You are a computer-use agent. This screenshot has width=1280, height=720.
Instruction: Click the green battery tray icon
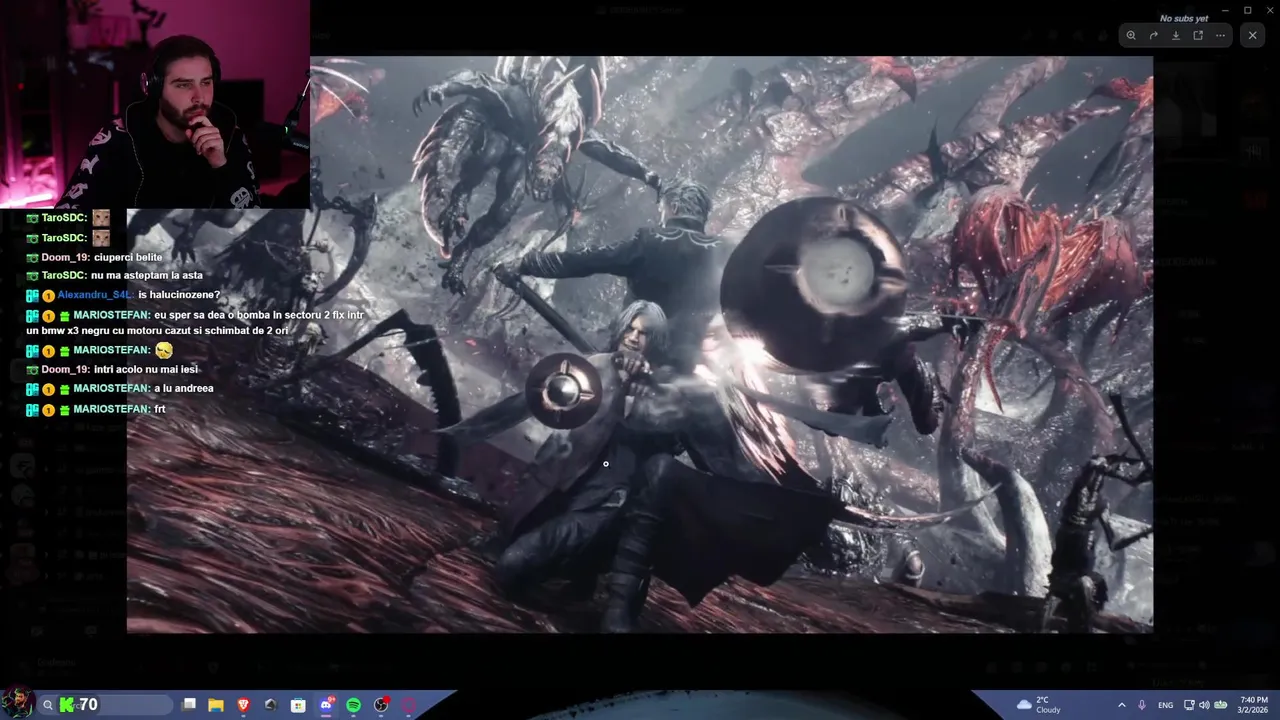click(1220, 705)
